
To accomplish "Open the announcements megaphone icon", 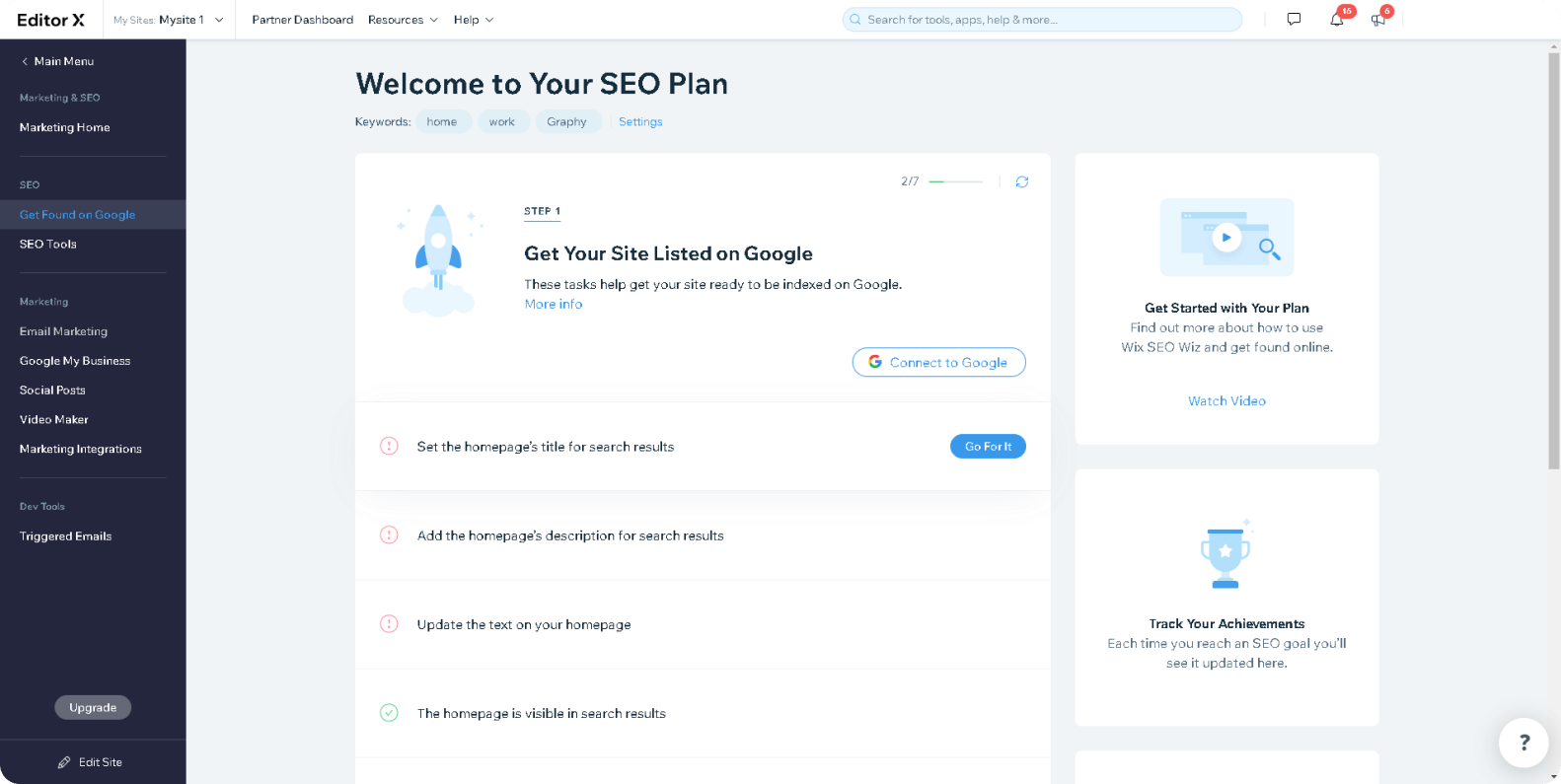I will click(1378, 20).
